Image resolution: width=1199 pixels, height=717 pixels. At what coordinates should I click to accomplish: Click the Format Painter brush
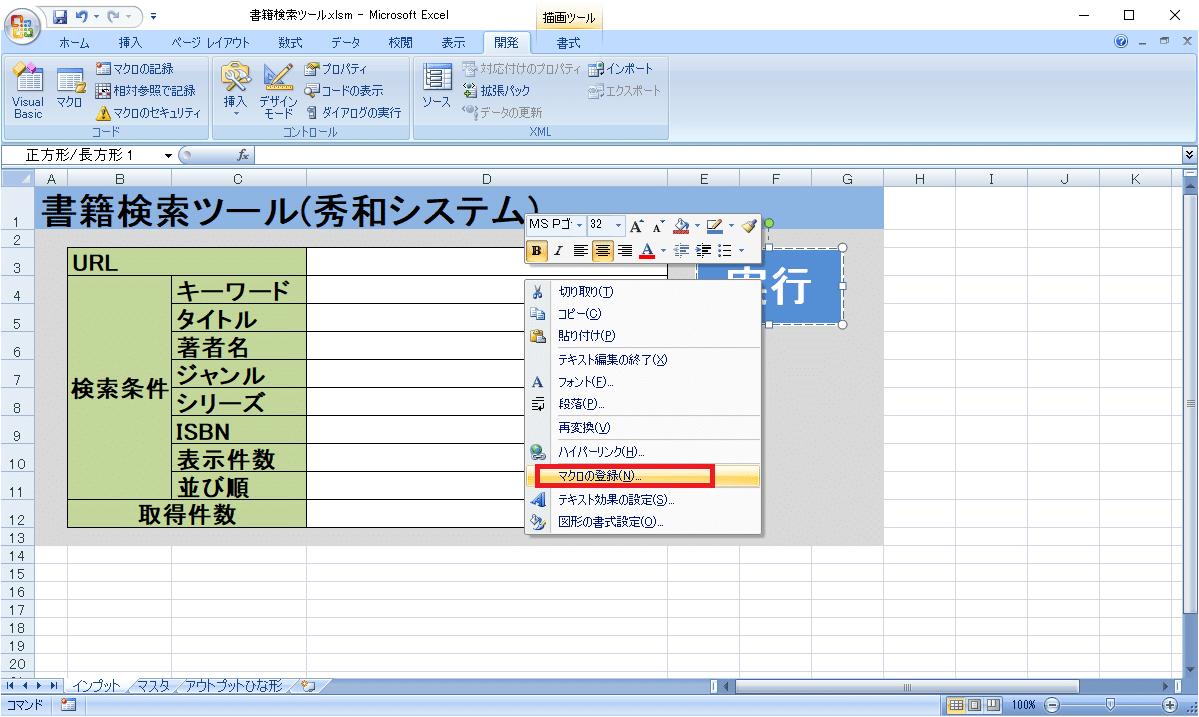tap(749, 225)
